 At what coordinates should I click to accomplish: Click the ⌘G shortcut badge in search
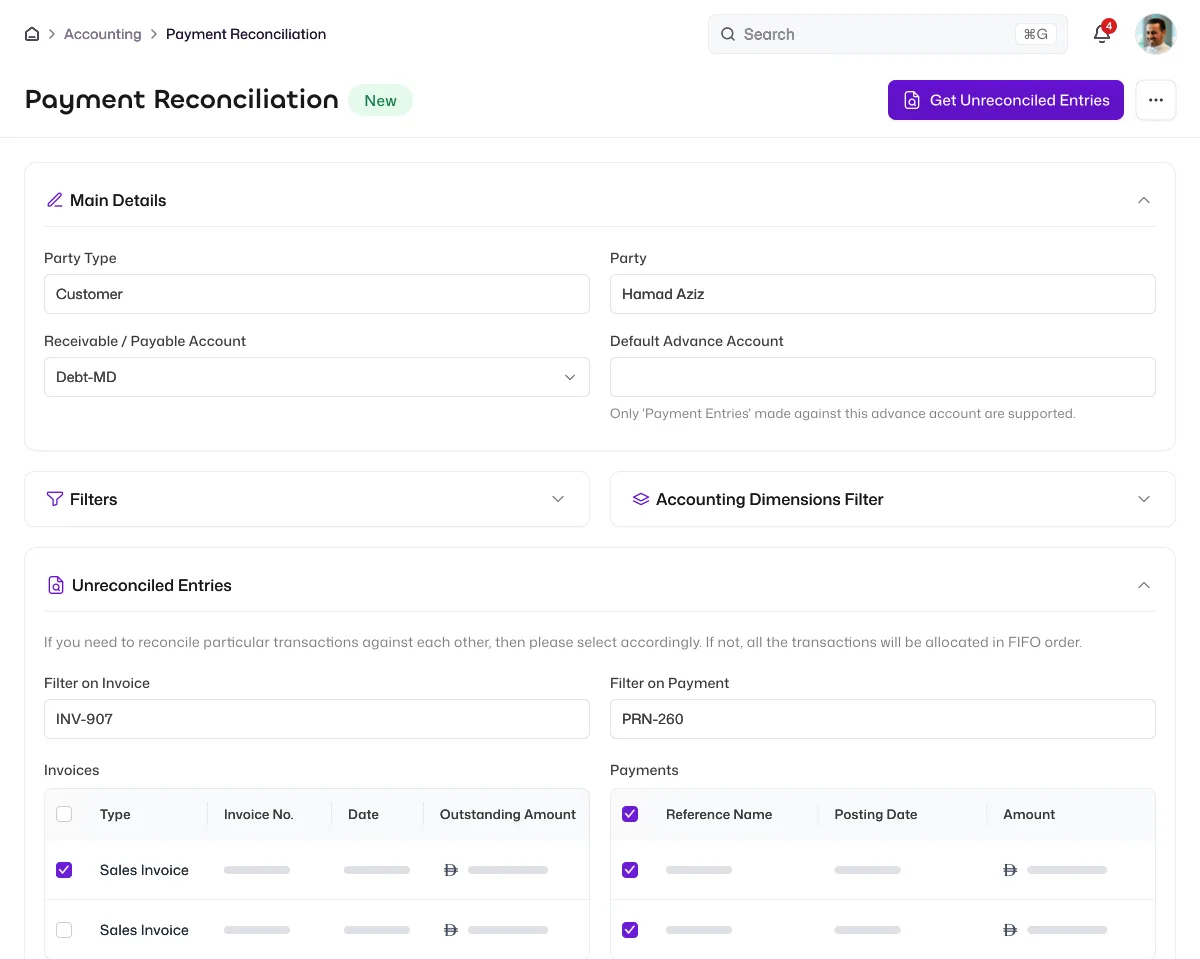point(1035,34)
